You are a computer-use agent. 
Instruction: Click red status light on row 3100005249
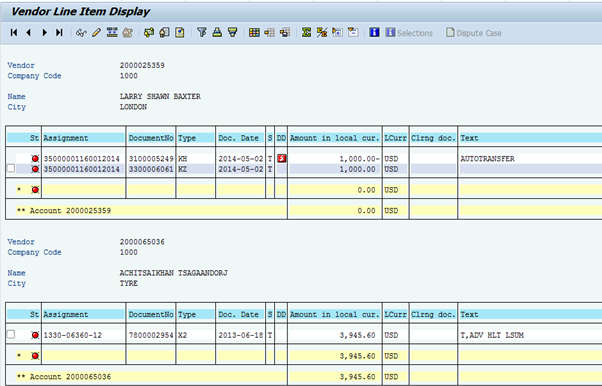(35, 159)
